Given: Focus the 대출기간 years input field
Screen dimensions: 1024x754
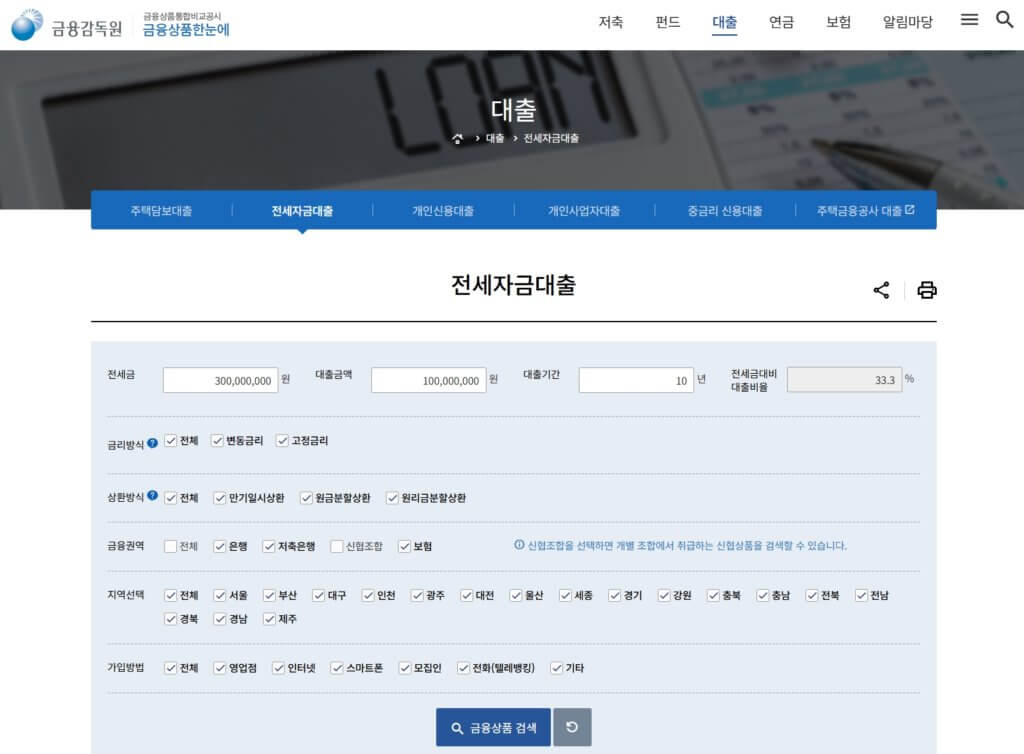Looking at the screenshot, I should click(x=636, y=380).
